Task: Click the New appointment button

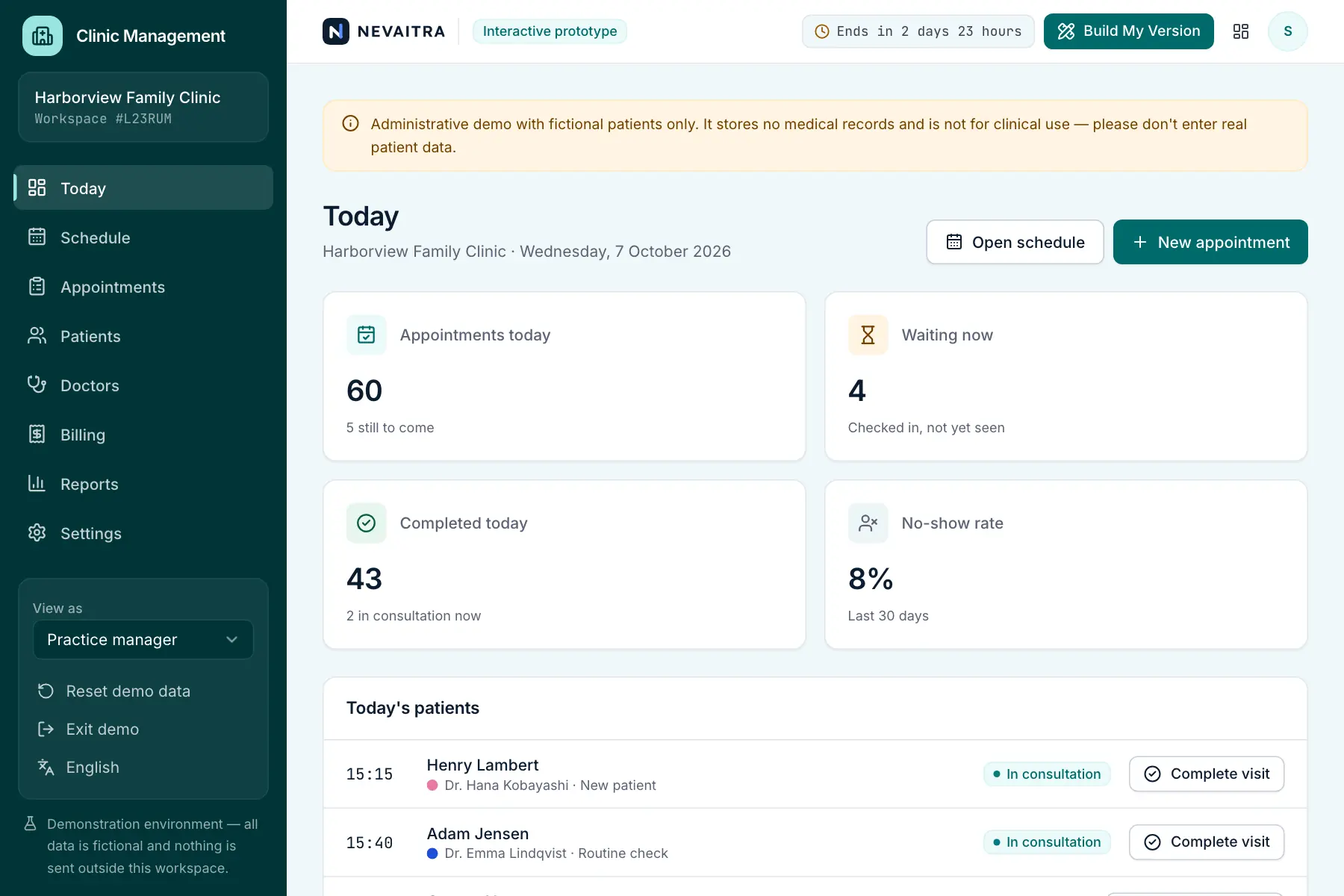Action: (1210, 242)
